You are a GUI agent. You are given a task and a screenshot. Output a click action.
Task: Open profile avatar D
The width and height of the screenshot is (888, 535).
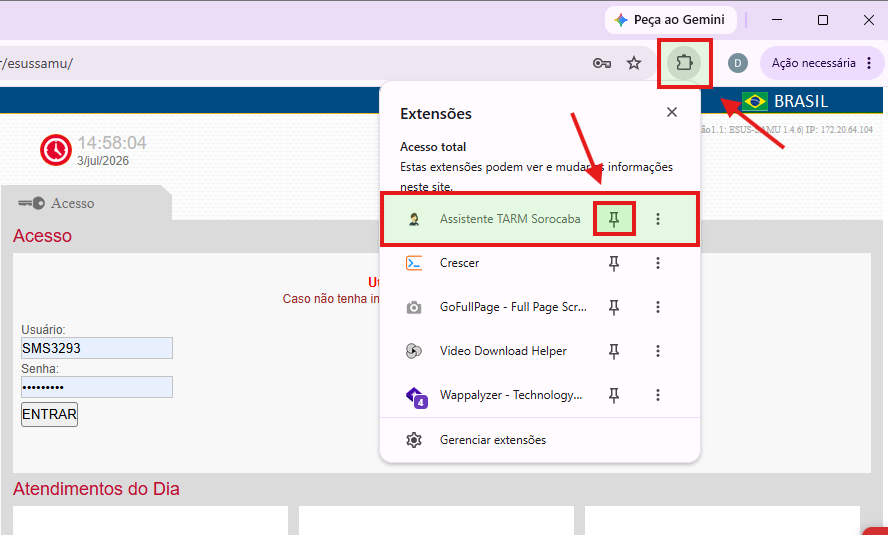737,63
